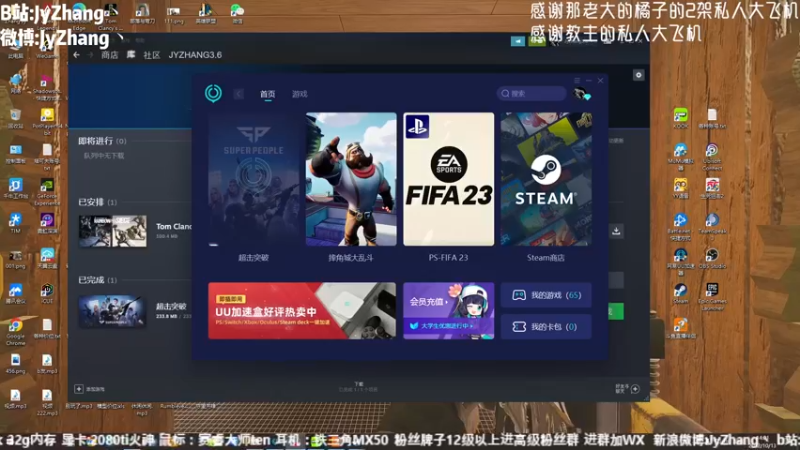Click the Steam back arrow

[77, 55]
